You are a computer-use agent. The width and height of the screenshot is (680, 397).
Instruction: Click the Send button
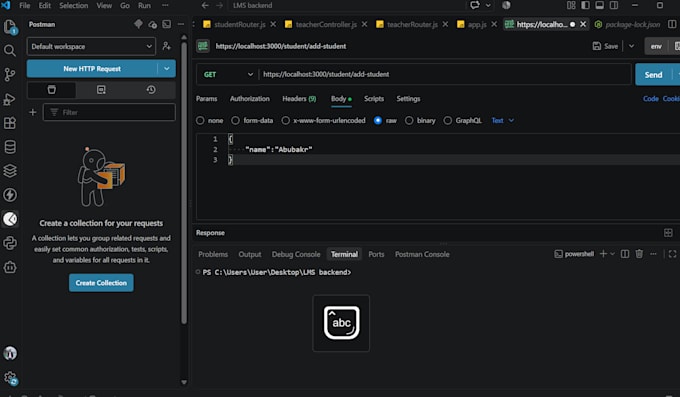[x=654, y=75]
